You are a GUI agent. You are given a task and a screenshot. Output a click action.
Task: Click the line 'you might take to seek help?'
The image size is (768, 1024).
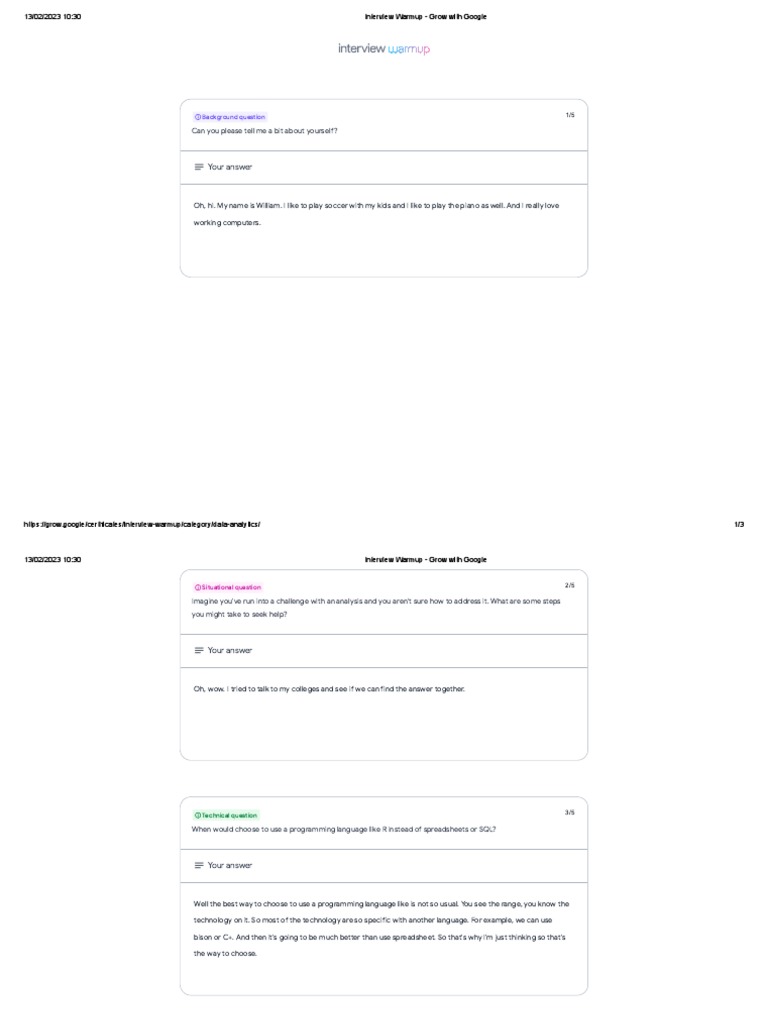(x=239, y=615)
